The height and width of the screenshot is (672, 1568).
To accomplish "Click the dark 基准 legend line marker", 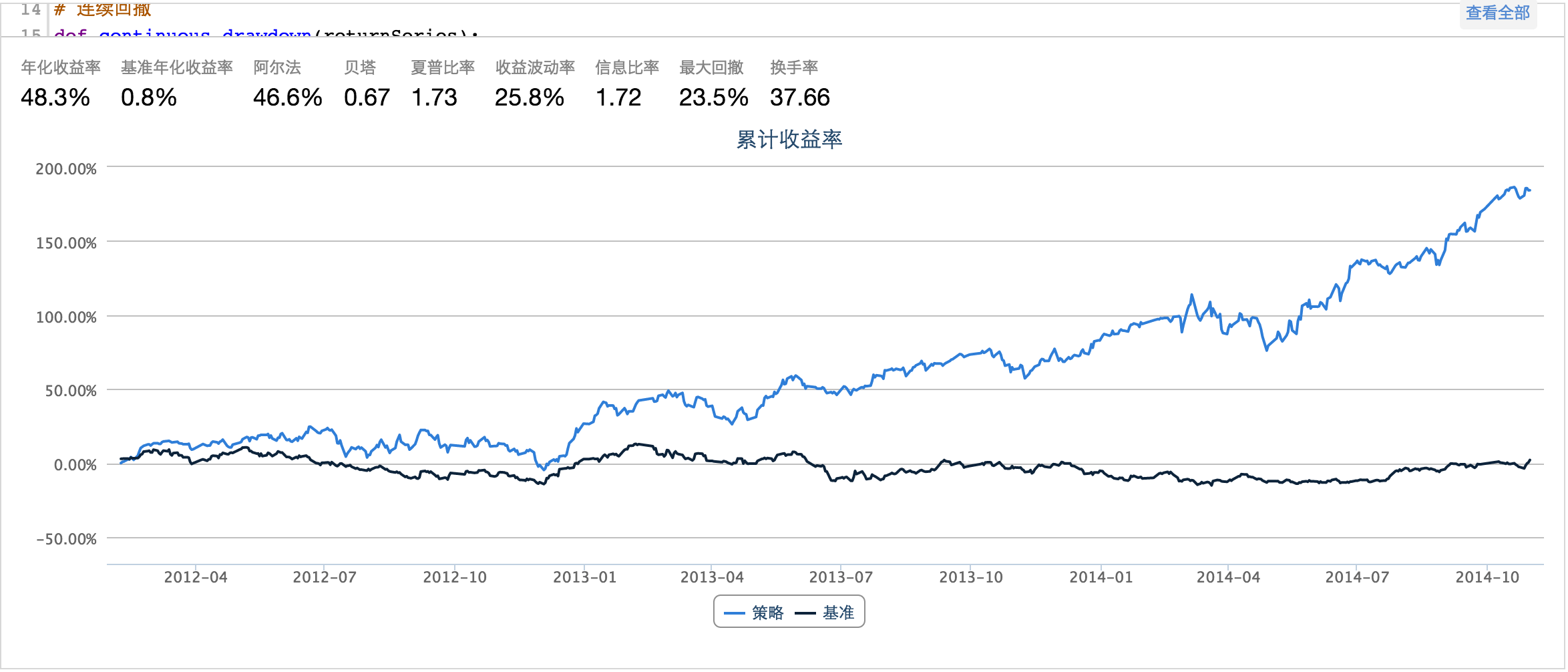I will pyautogui.click(x=805, y=613).
